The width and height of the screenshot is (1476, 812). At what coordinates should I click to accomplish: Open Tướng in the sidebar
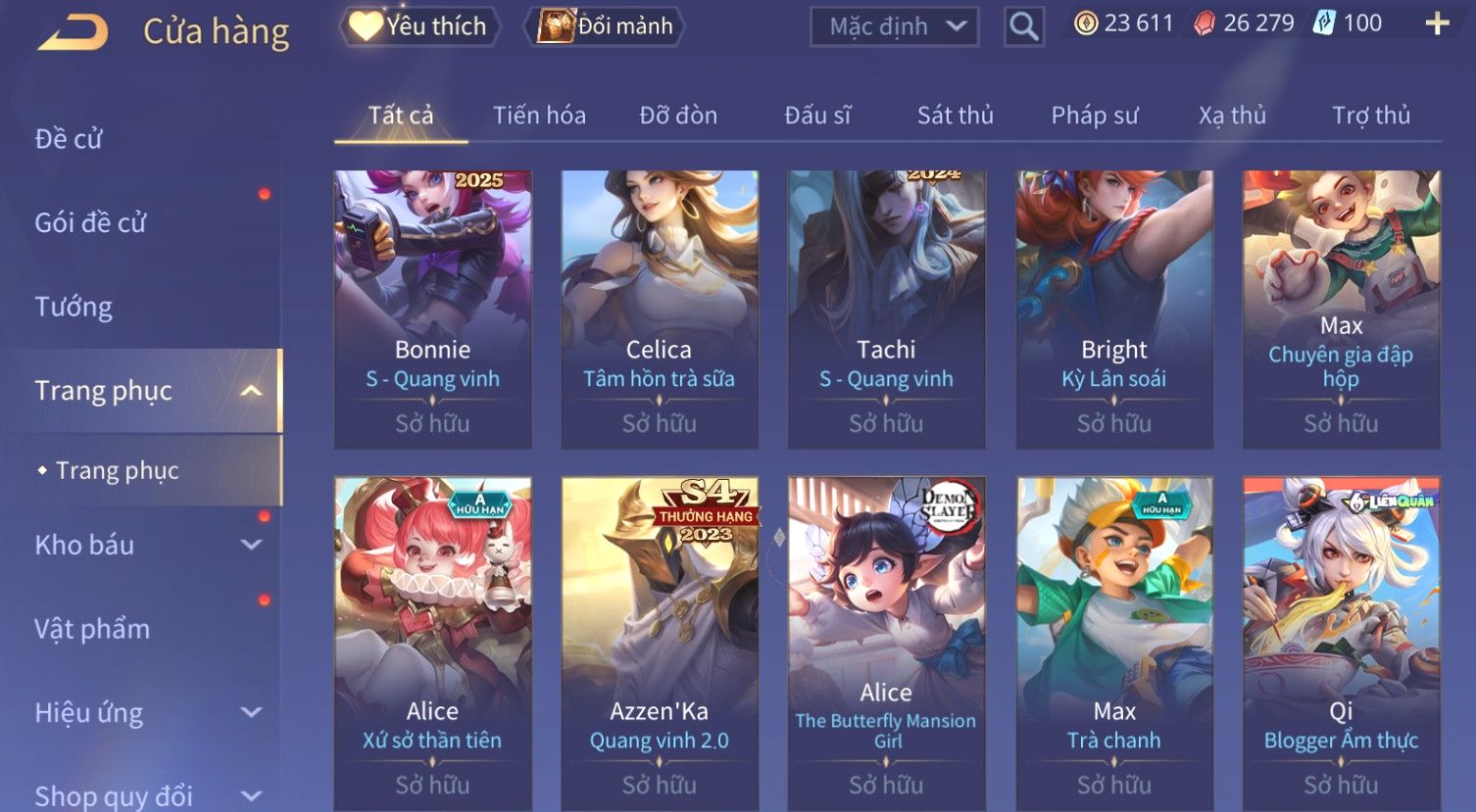click(74, 307)
